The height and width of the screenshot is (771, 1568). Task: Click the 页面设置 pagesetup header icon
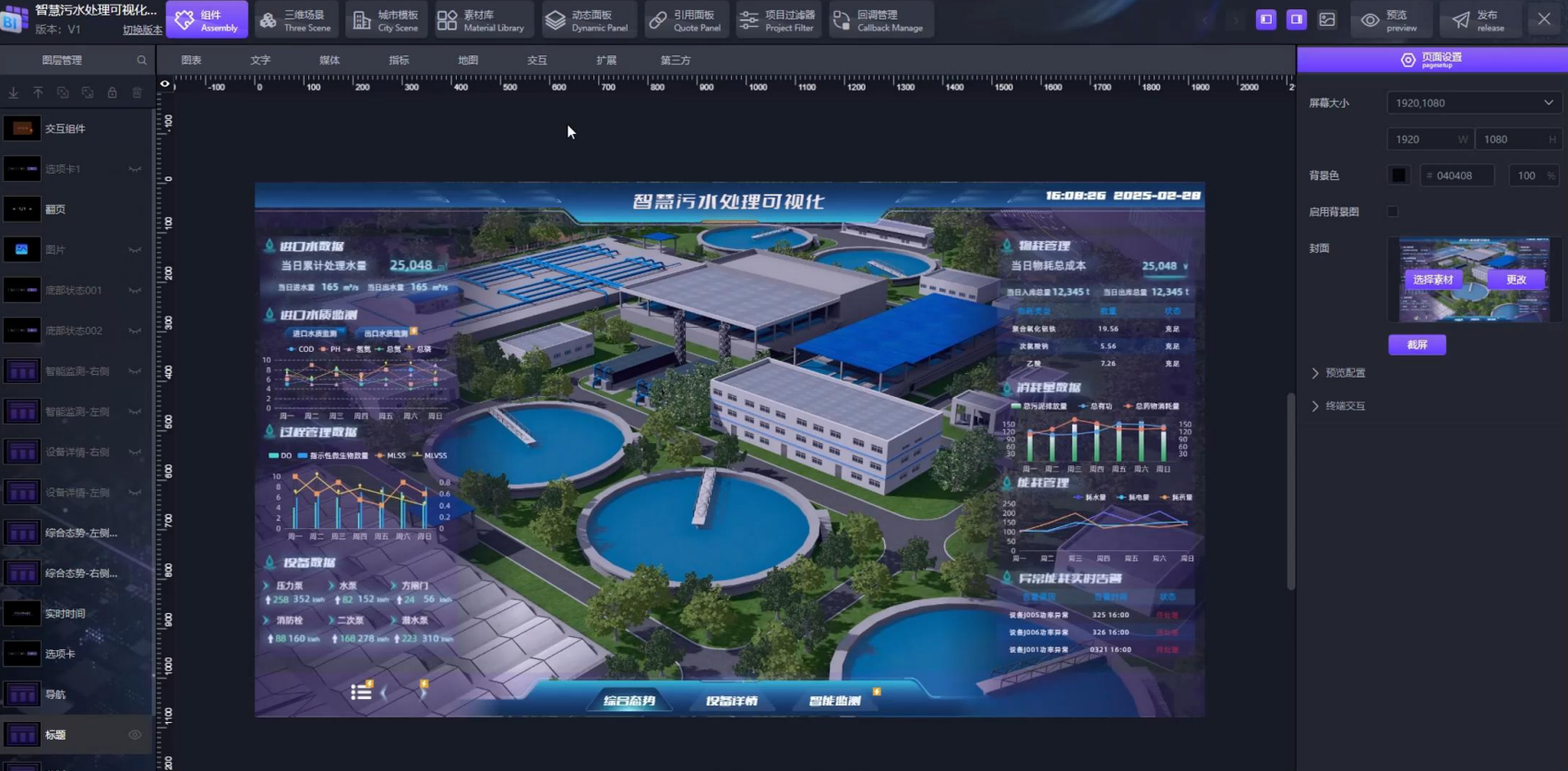tap(1407, 60)
